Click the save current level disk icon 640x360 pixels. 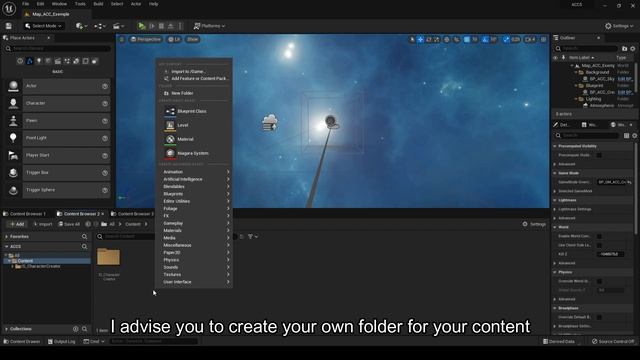[9, 26]
